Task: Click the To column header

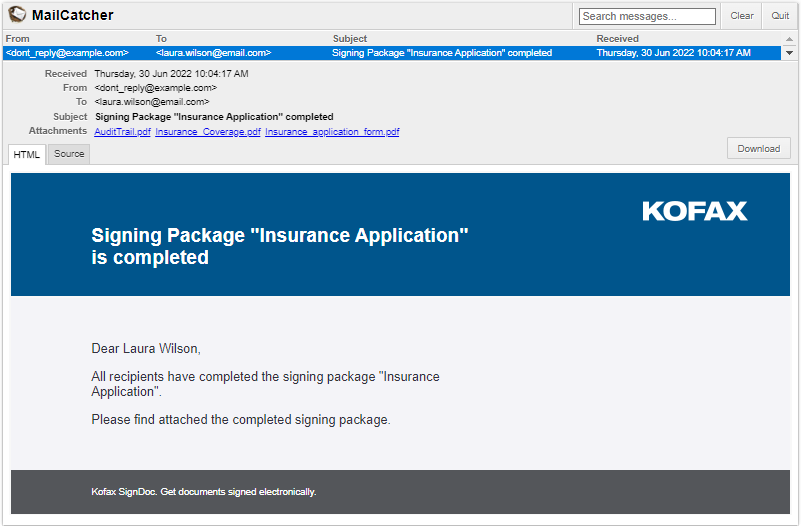Action: point(161,39)
